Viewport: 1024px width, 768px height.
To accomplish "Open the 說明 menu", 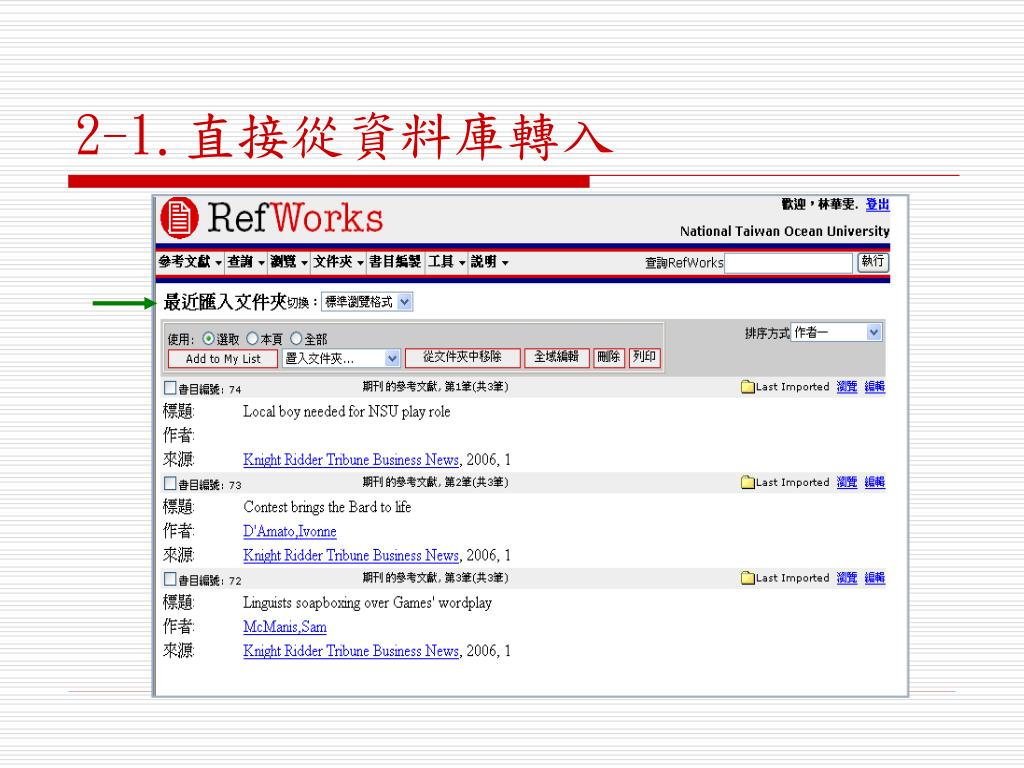I will click(489, 262).
